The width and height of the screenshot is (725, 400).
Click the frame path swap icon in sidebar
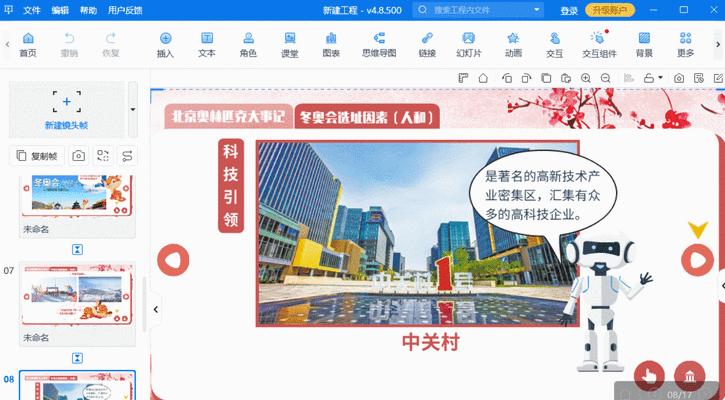coord(127,156)
